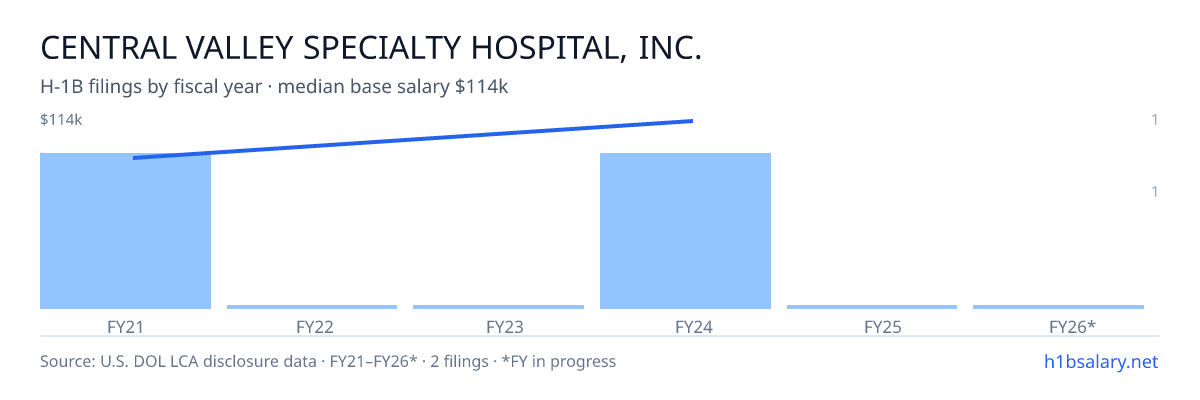Select the thin FY25 bar
The height and width of the screenshot is (400, 1200).
coord(872,307)
